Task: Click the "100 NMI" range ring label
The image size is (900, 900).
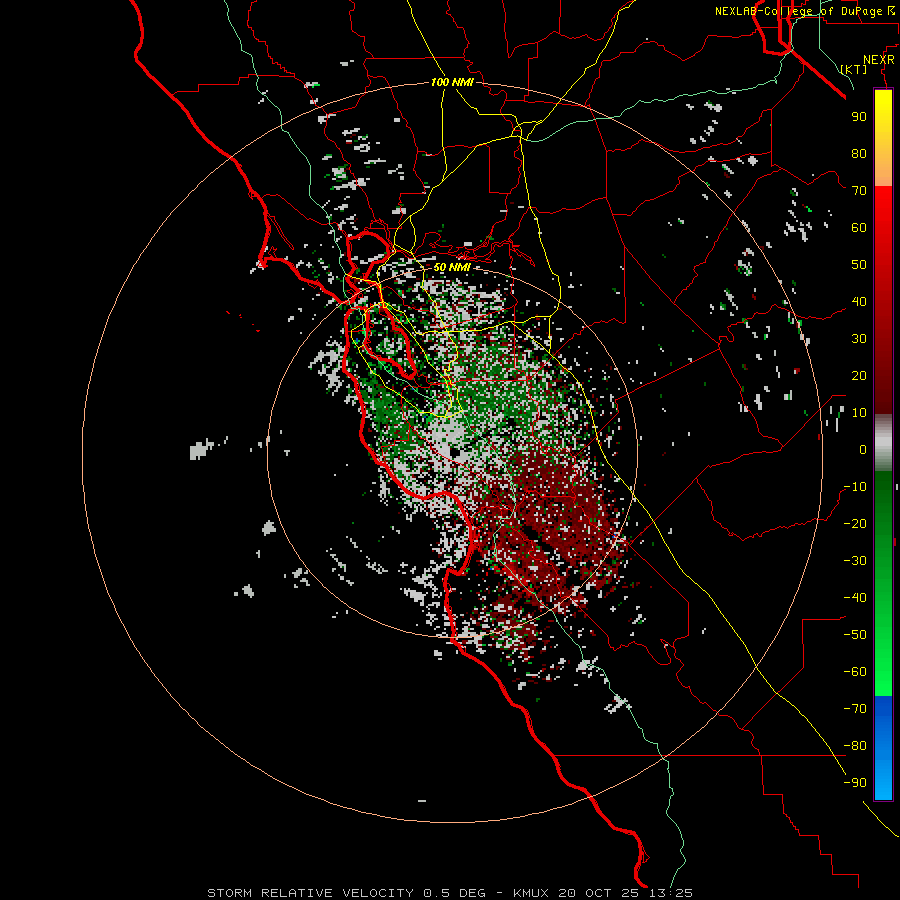Action: (452, 82)
